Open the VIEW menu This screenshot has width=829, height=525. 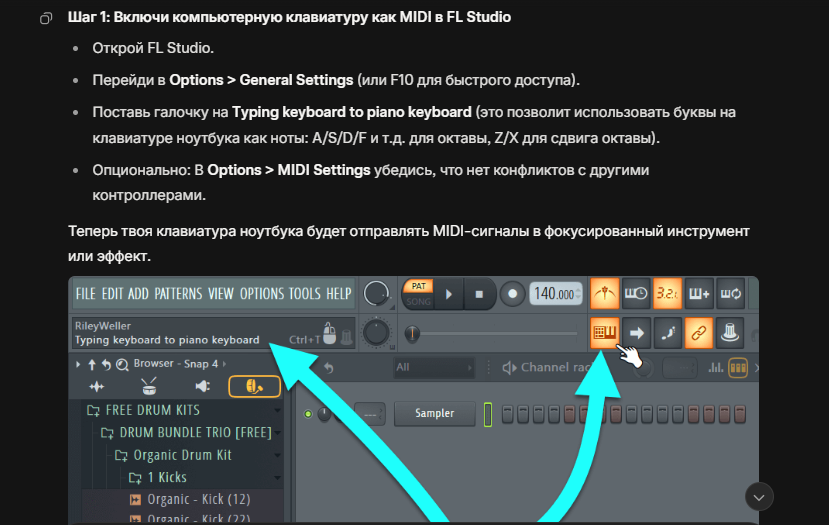(221, 293)
